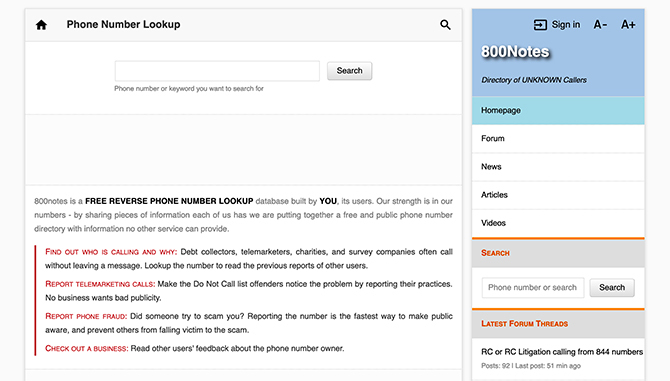Click 'Phone number or keyword' hint text

[x=189, y=89]
